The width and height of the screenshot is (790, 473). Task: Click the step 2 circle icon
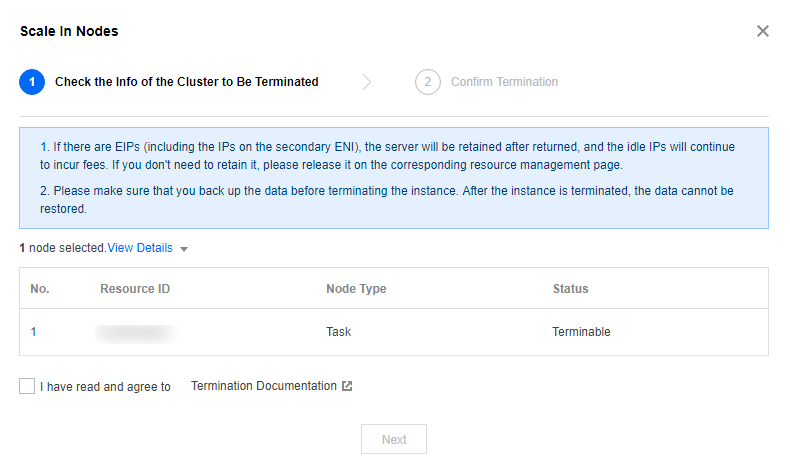[x=428, y=82]
